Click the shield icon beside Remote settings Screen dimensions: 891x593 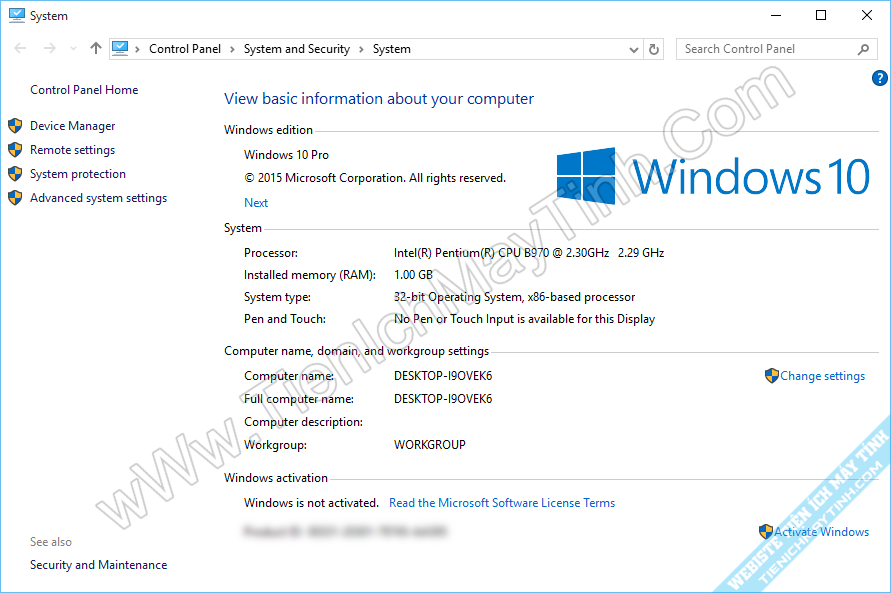click(x=15, y=150)
